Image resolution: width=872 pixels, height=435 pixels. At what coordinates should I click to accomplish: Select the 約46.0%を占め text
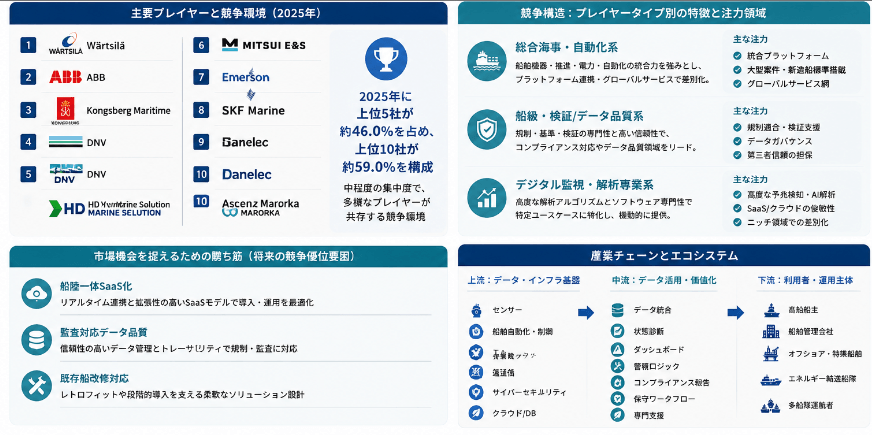pos(386,131)
